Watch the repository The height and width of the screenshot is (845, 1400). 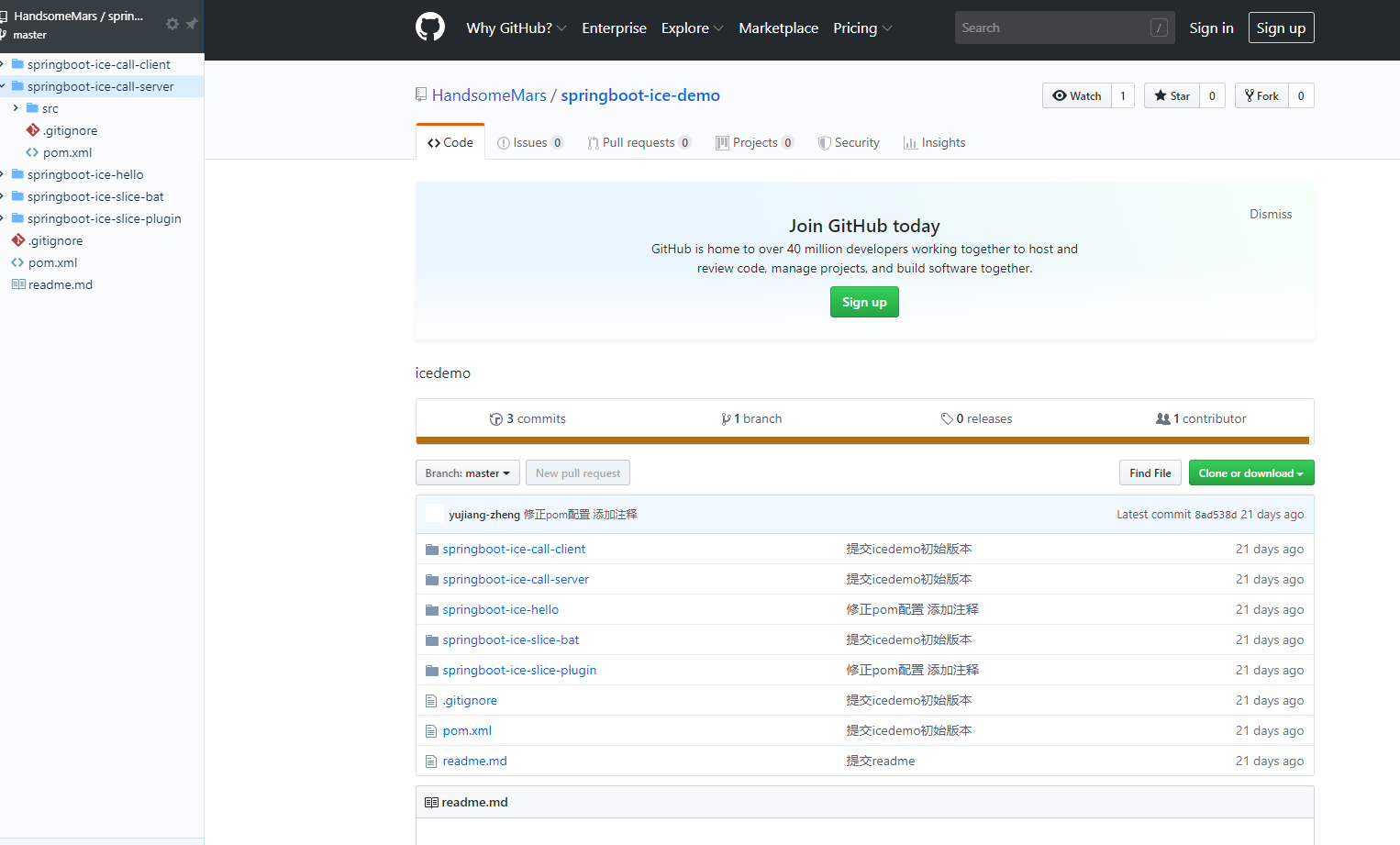1077,95
